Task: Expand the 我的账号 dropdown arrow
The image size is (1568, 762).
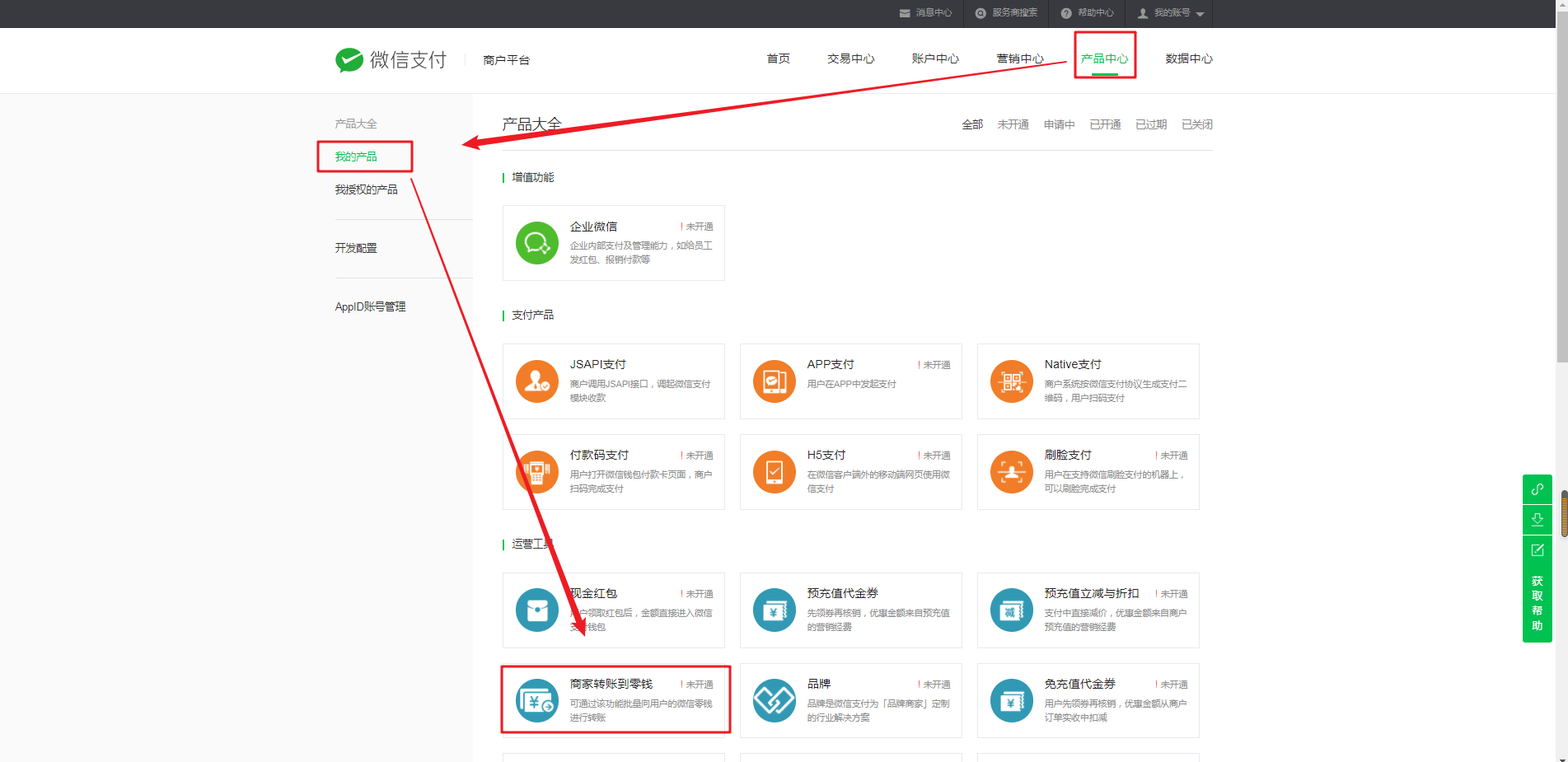Action: pyautogui.click(x=1200, y=14)
